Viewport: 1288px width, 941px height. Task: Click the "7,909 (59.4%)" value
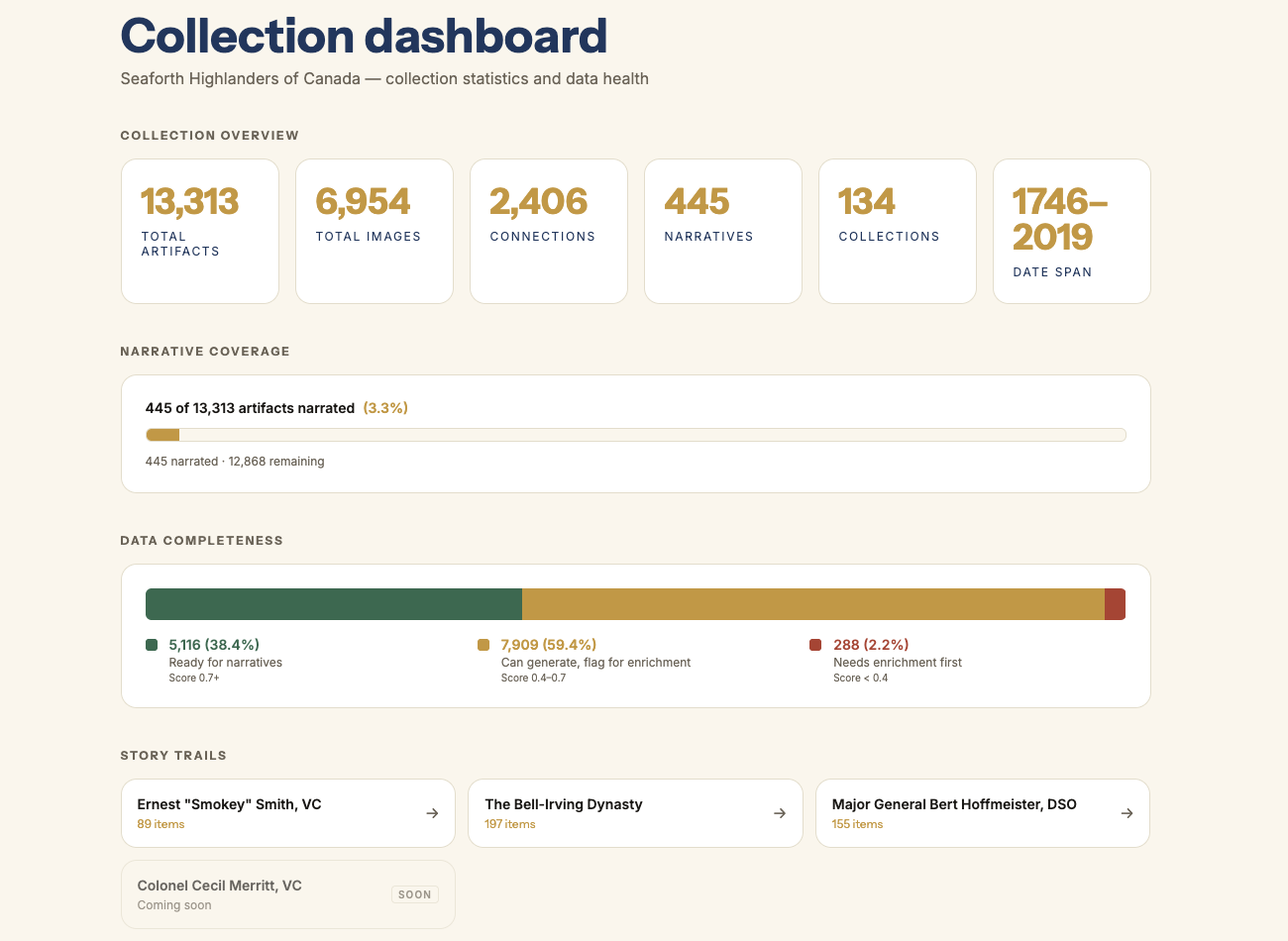[549, 645]
